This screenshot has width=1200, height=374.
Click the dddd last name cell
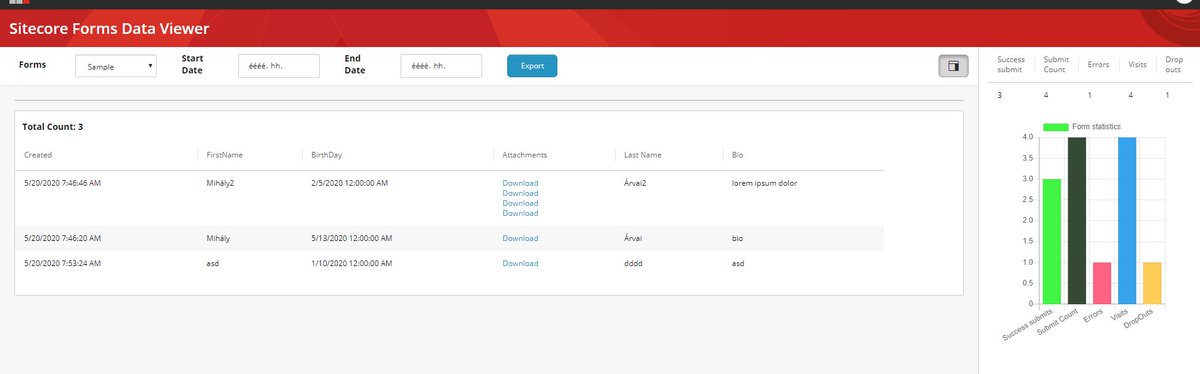tap(633, 263)
